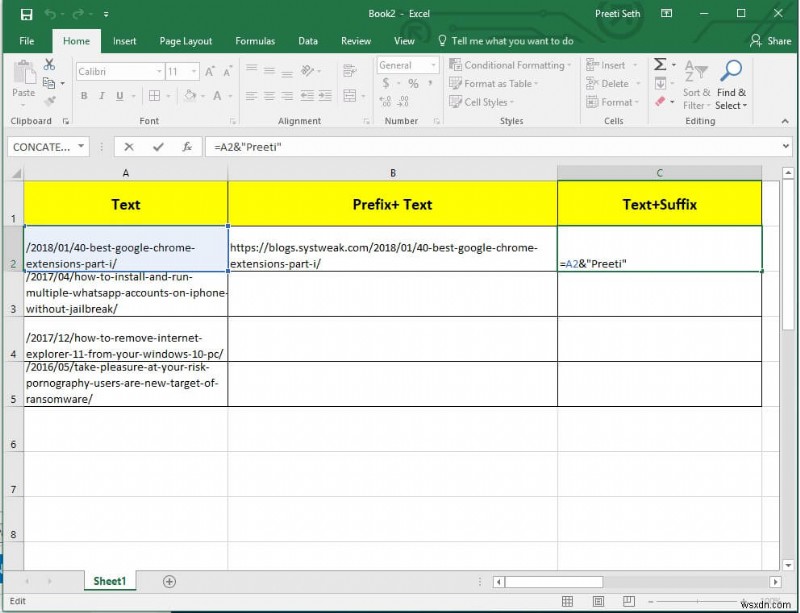Select the Insert Function fx icon
This screenshot has height=613, width=800.
(187, 146)
